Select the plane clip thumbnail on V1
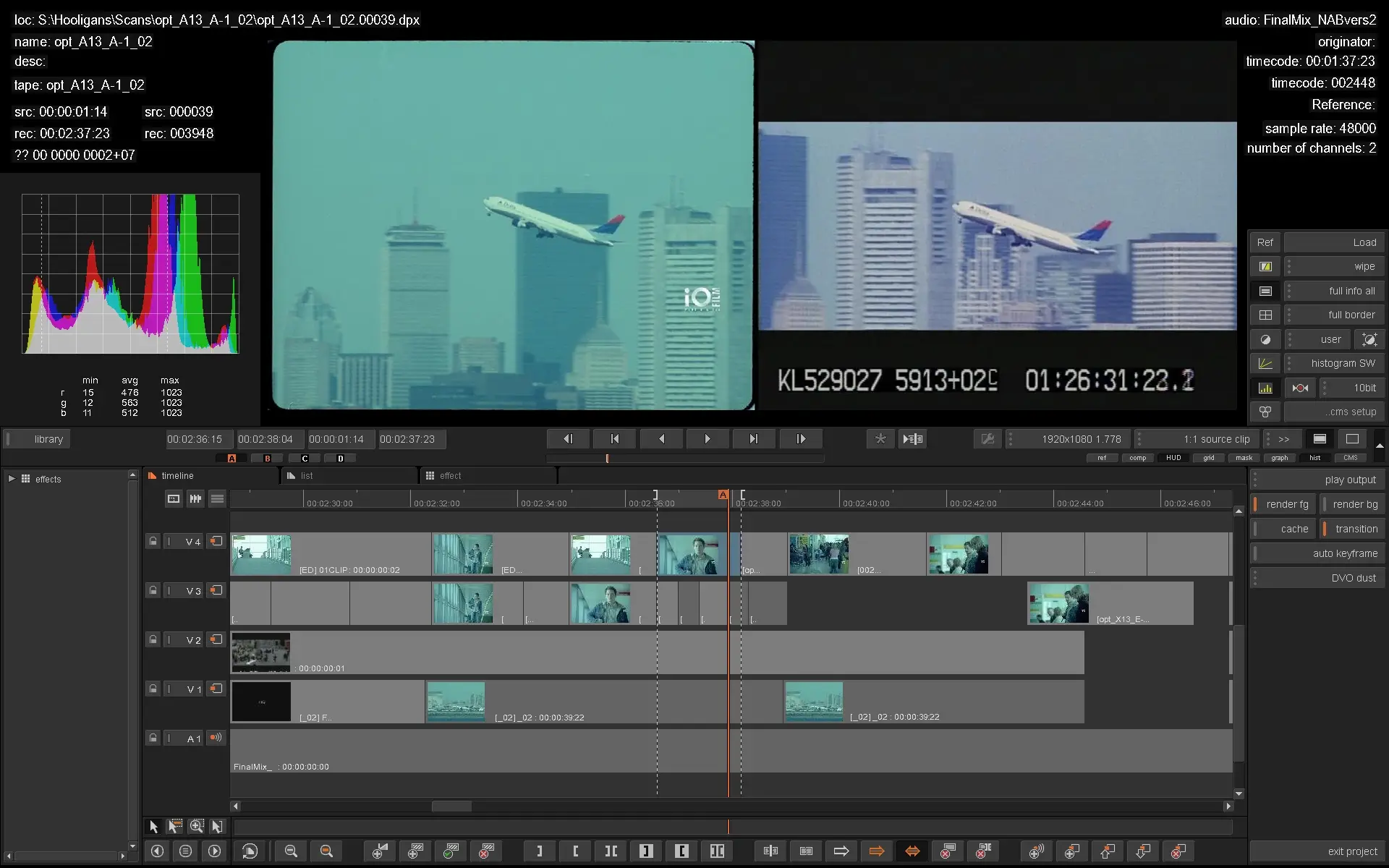 [x=456, y=702]
